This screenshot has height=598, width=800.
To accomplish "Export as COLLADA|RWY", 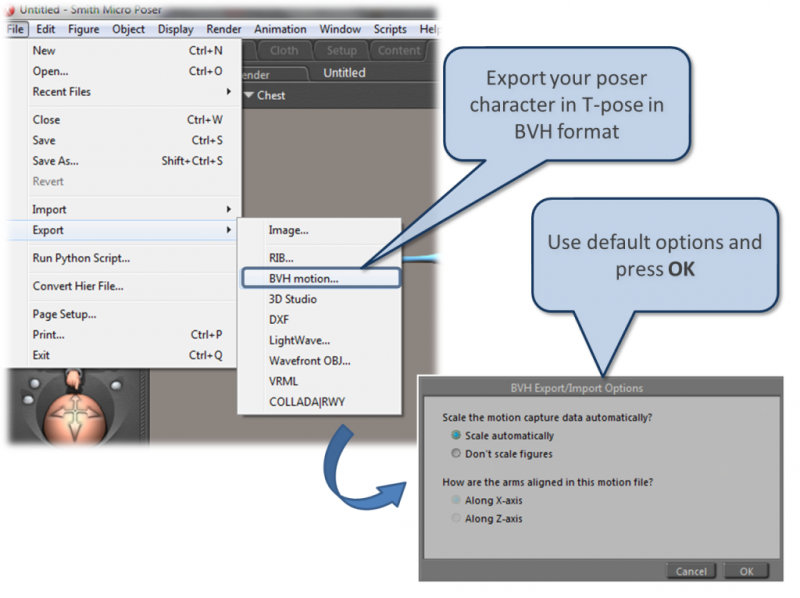I will click(320, 402).
